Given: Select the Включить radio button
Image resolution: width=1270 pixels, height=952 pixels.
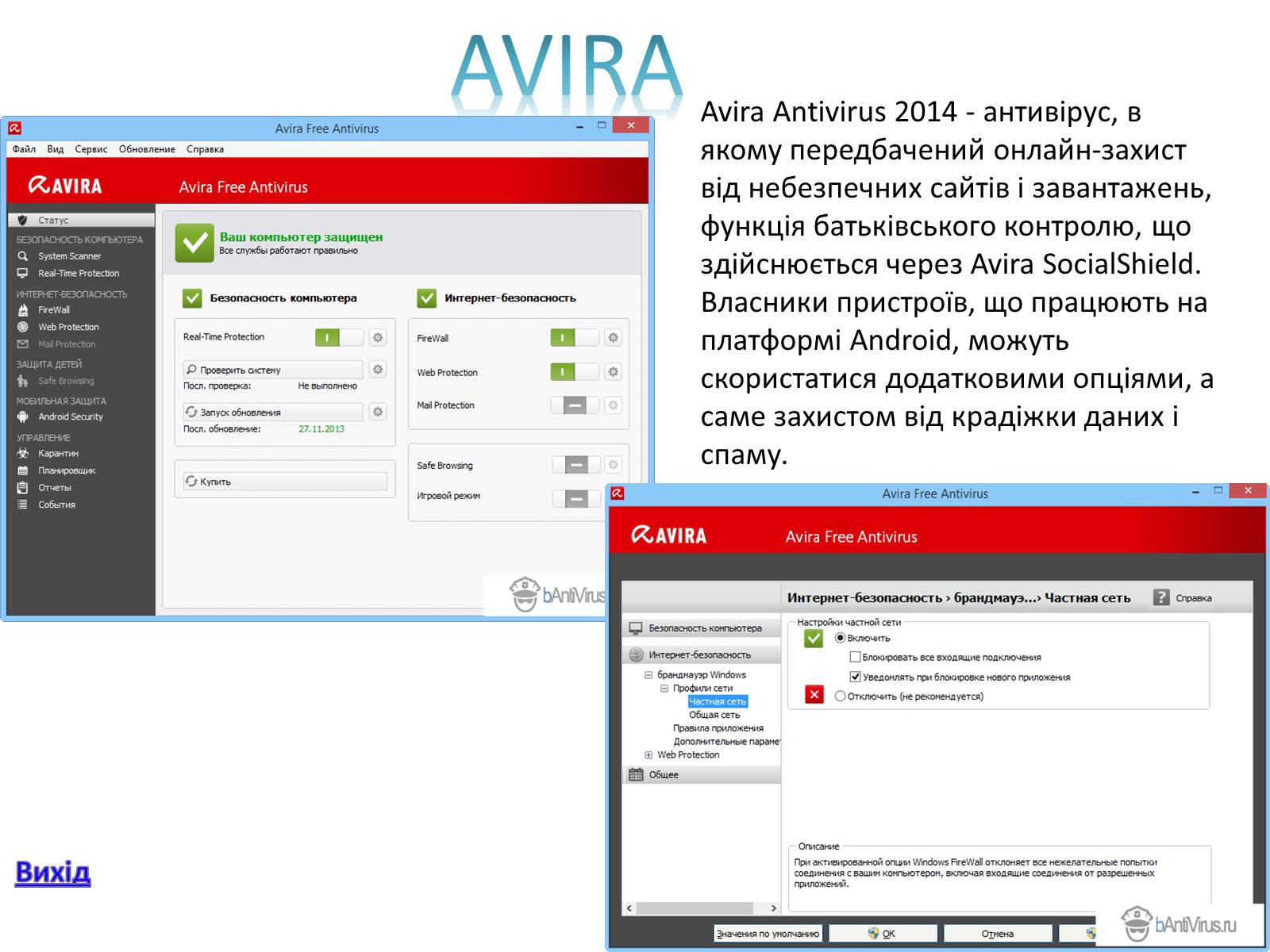Looking at the screenshot, I should click(840, 638).
